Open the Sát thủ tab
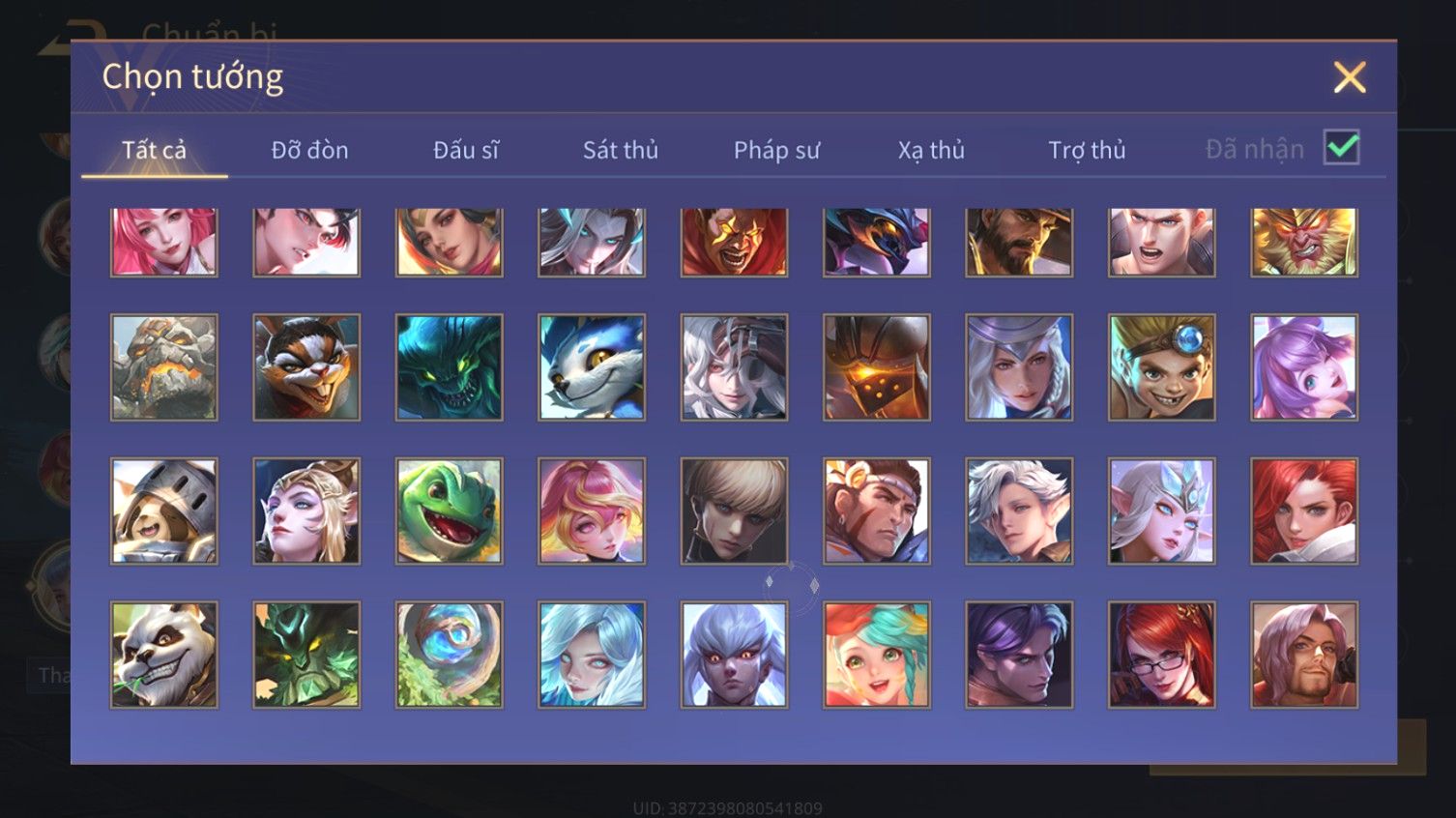 tap(621, 150)
